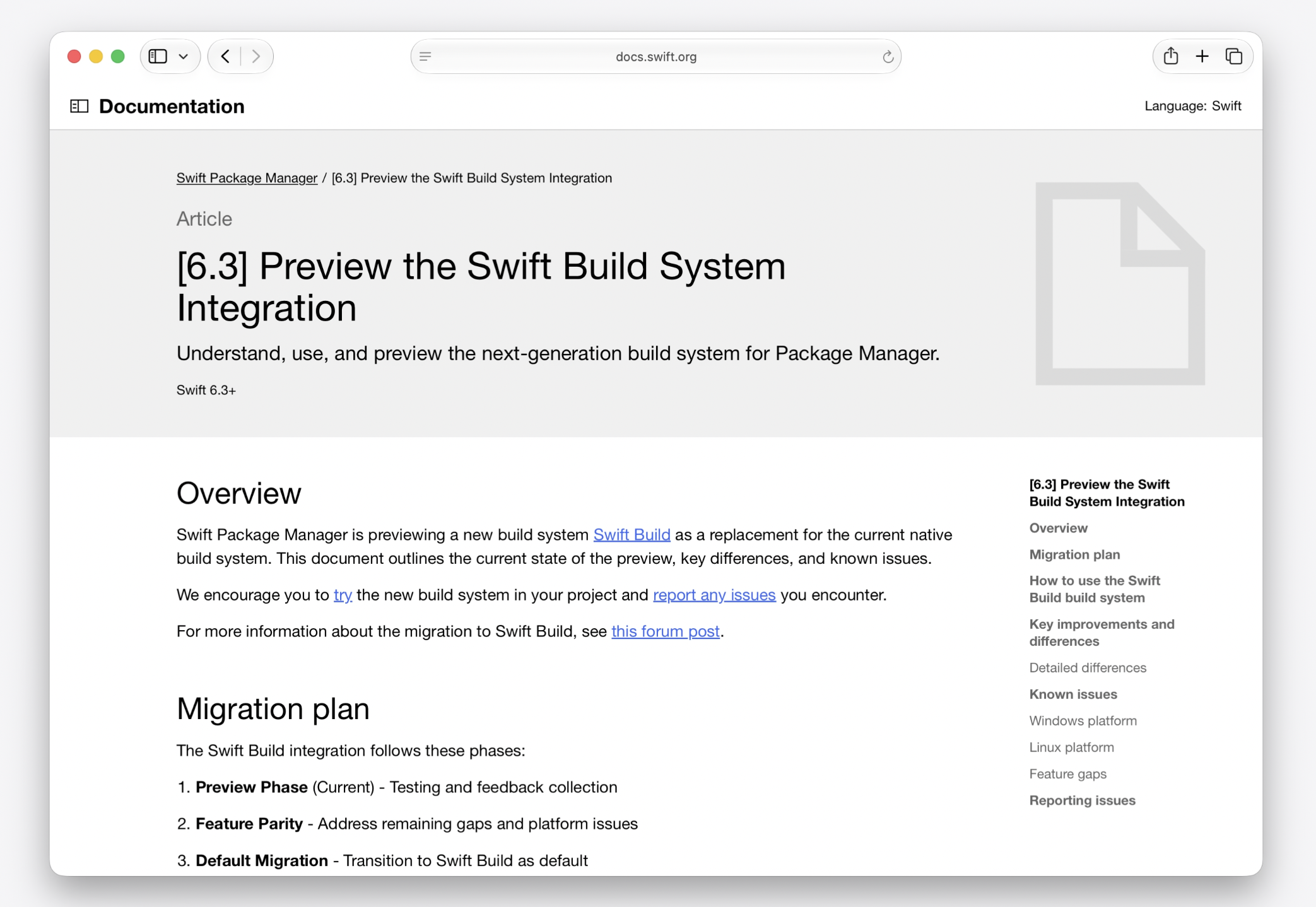Image resolution: width=1316 pixels, height=907 pixels.
Task: Jump to 'How to use the Swift Build build system'
Action: (x=1095, y=589)
